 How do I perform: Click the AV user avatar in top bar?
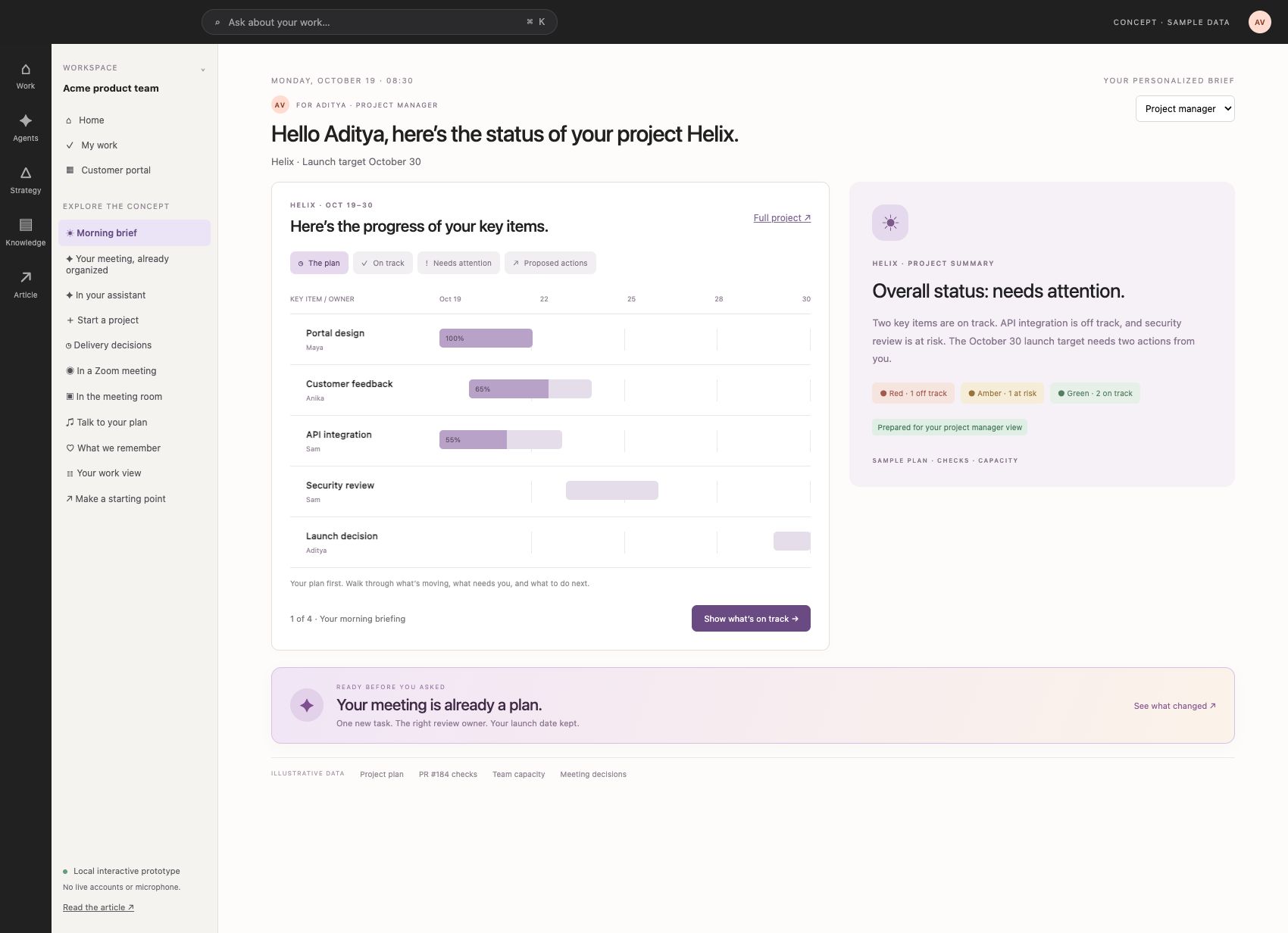1259,22
